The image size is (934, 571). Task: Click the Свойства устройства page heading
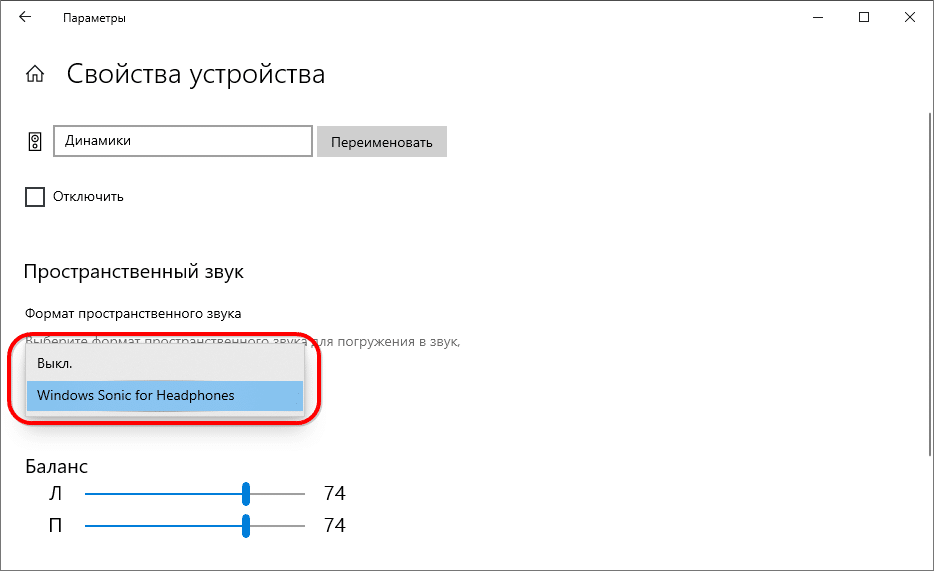click(x=195, y=75)
